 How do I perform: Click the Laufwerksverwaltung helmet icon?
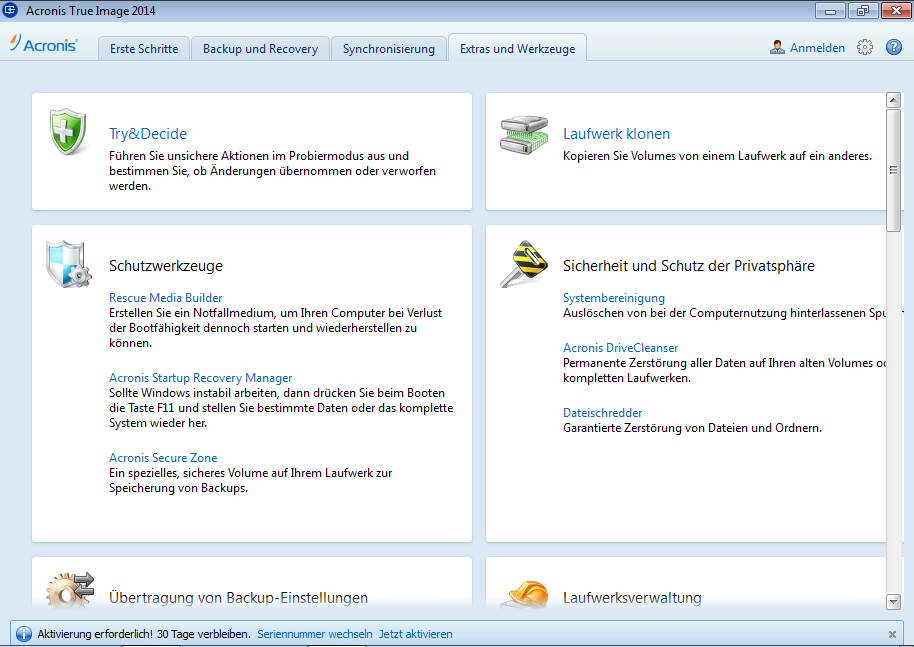point(524,593)
